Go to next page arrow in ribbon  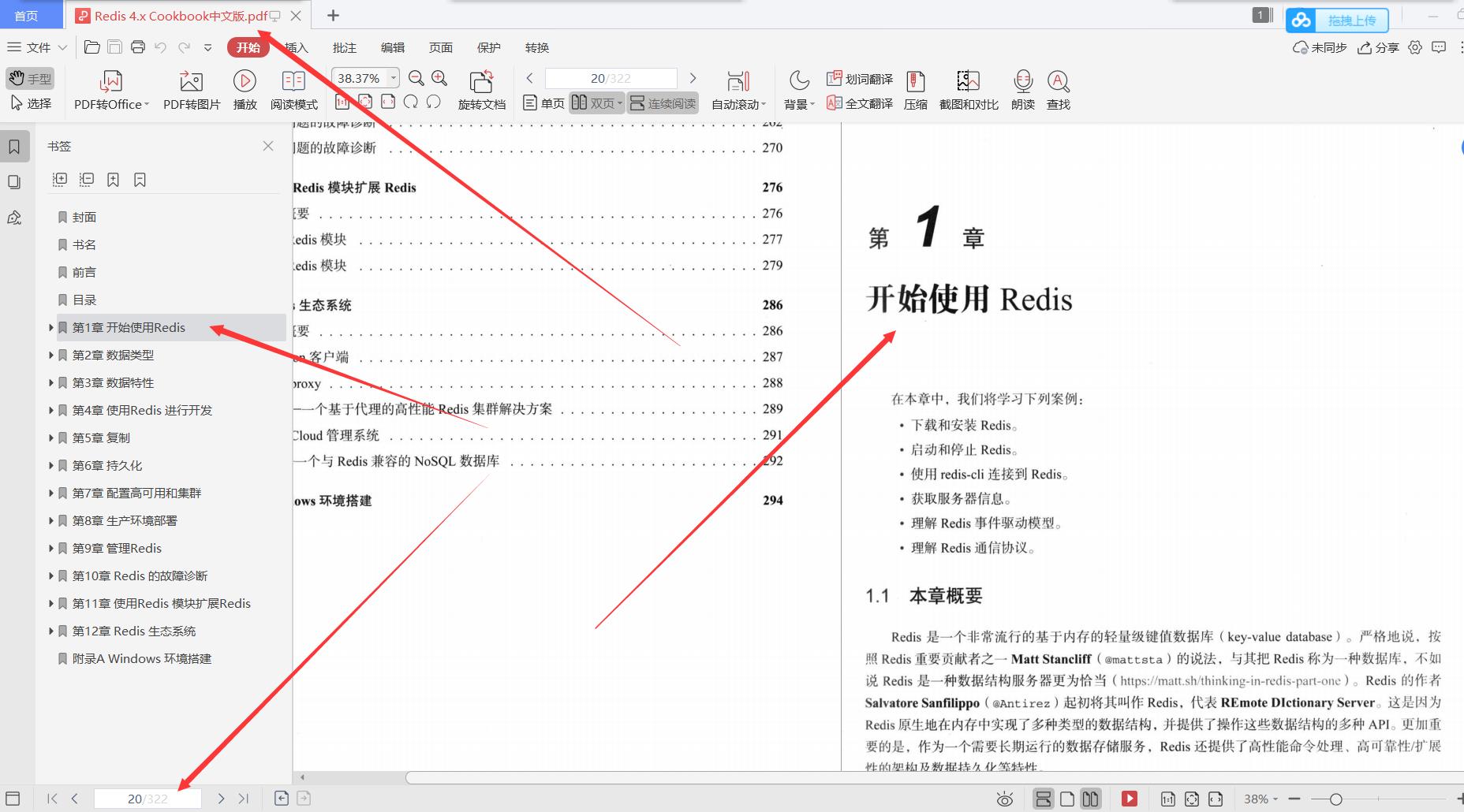point(693,78)
